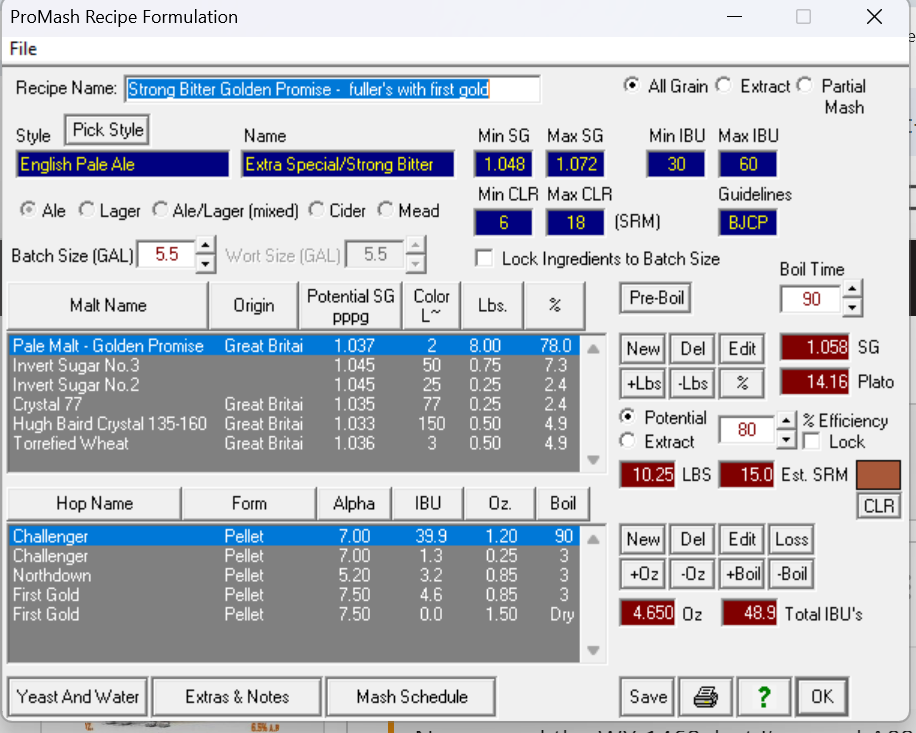This screenshot has width=916, height=733.
Task: Select the First Gold Dry hop row
Action: click(294, 614)
